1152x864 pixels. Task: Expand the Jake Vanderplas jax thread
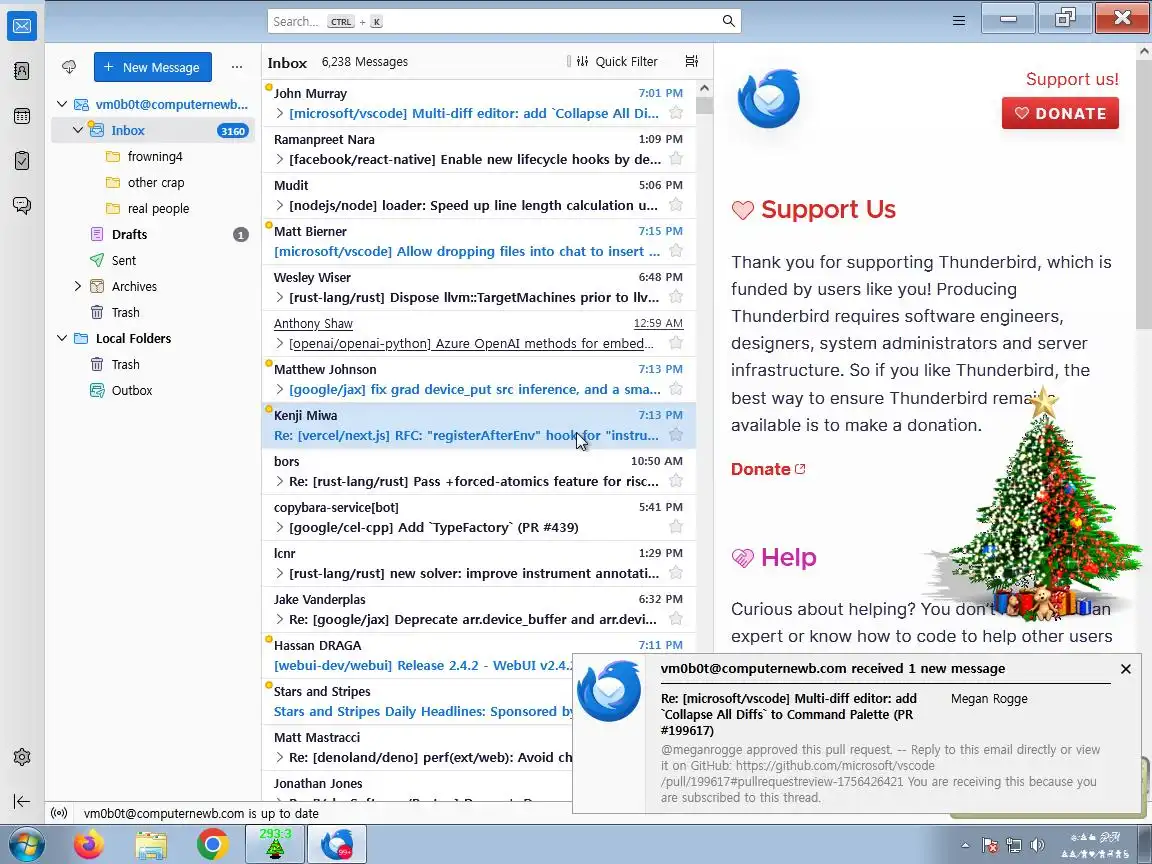(x=279, y=619)
